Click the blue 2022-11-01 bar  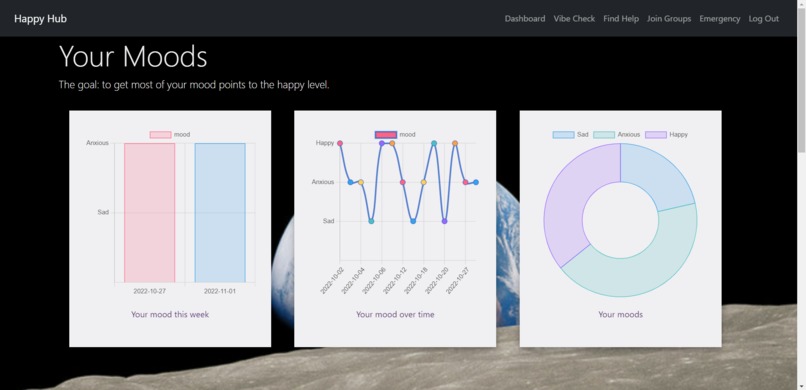(x=220, y=212)
